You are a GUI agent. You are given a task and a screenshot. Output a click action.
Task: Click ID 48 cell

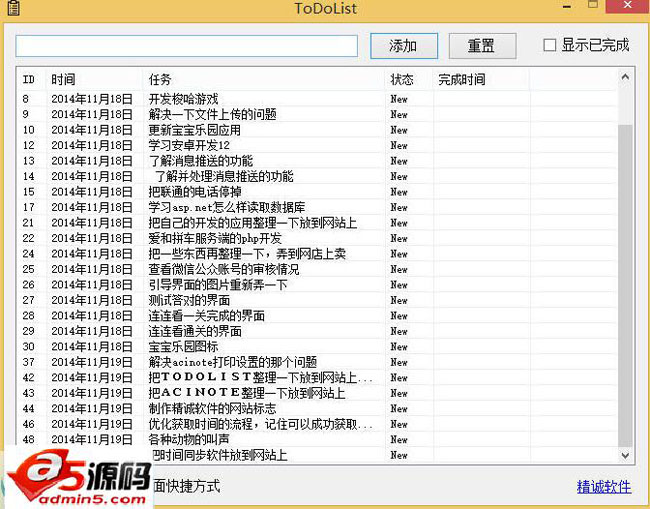click(x=29, y=439)
